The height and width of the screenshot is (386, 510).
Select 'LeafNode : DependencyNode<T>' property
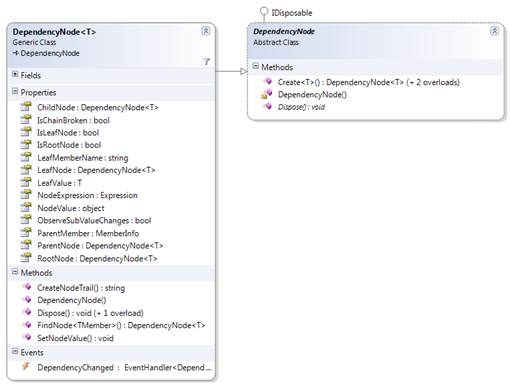pyautogui.click(x=96, y=170)
